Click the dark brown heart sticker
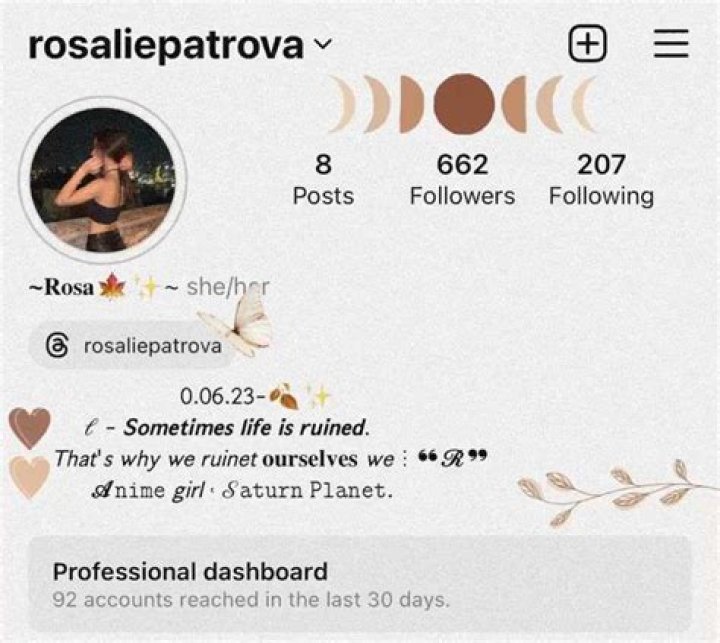 tap(30, 428)
